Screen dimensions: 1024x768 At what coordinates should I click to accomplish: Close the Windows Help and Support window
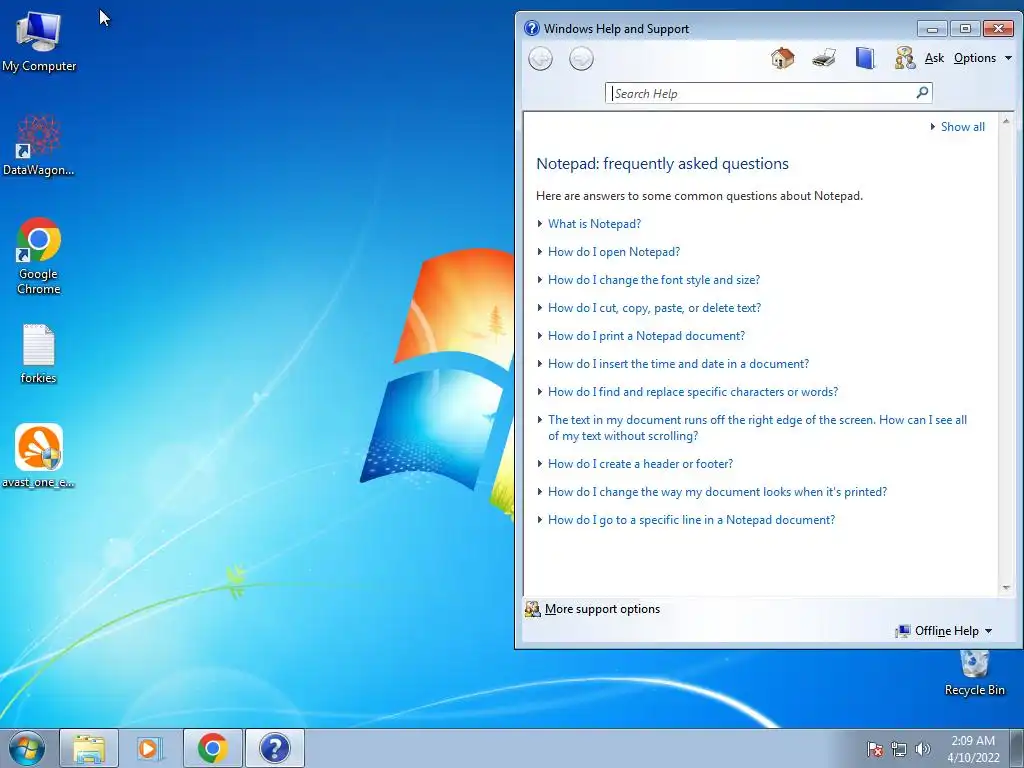pyautogui.click(x=999, y=29)
